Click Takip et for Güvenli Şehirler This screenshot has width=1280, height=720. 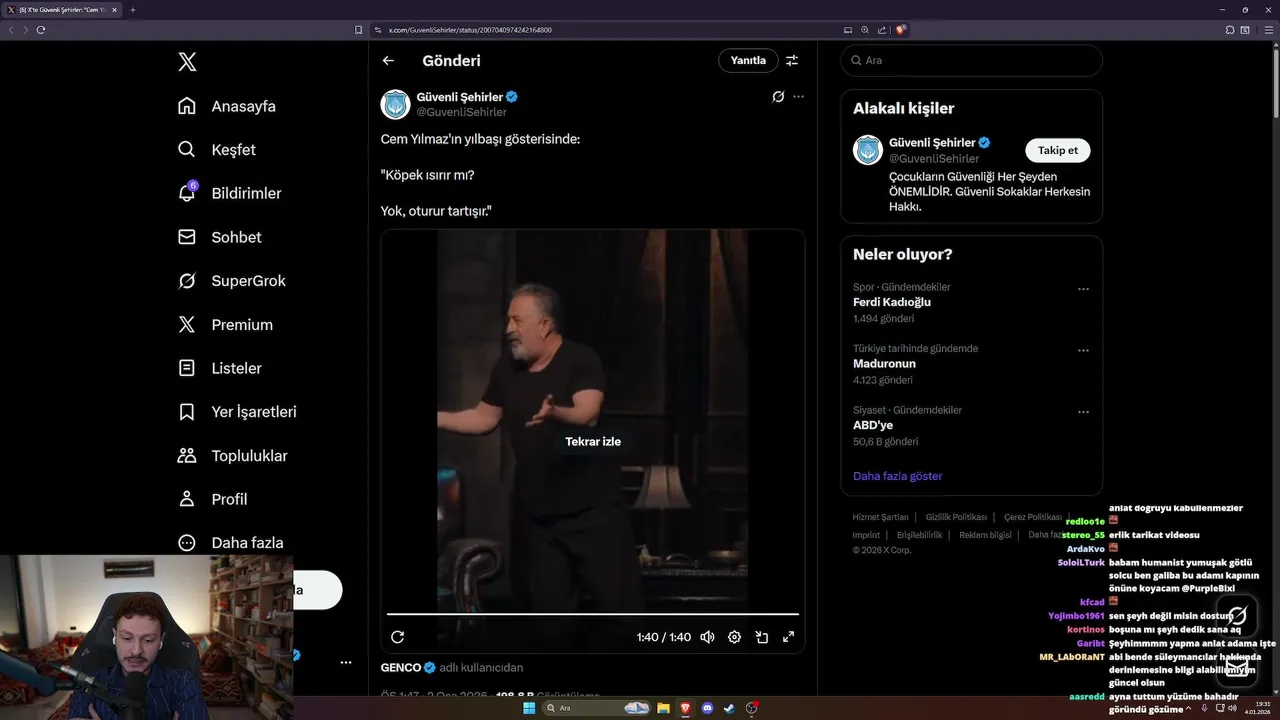[x=1058, y=150]
